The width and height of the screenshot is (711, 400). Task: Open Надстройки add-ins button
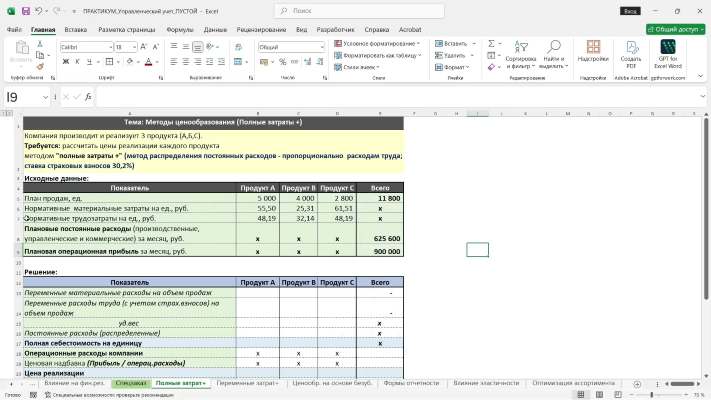[593, 51]
